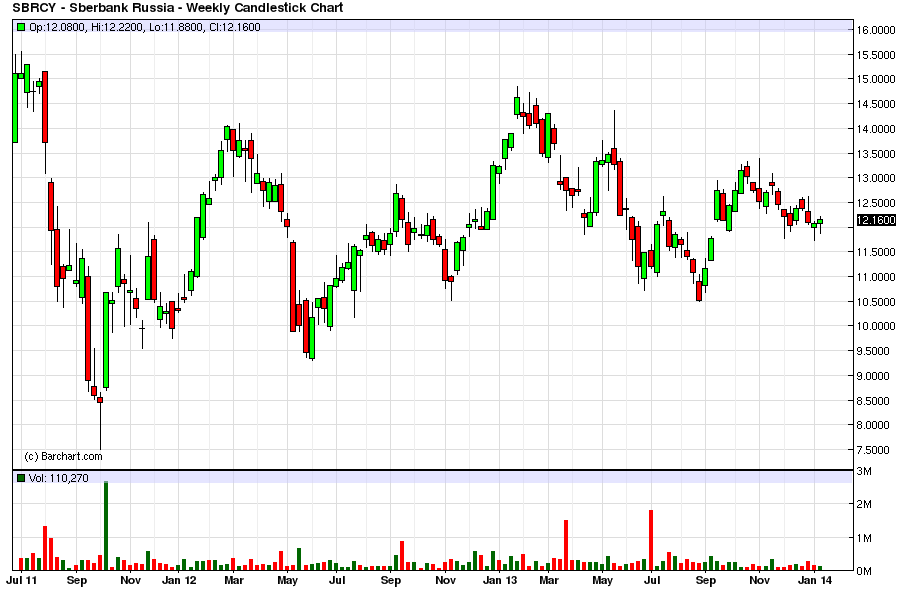
Task: Click the '(c) Barchart.com' text
Action: (x=63, y=456)
